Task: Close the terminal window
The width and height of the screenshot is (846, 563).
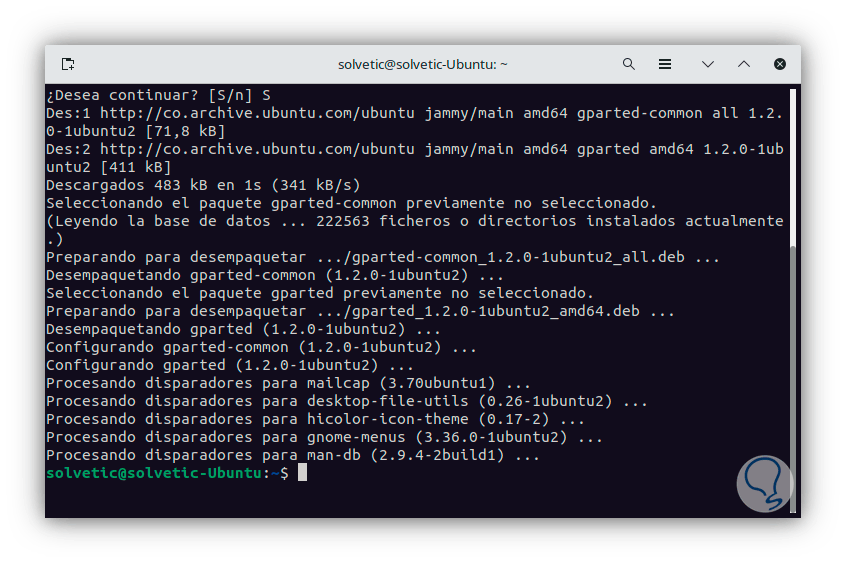Action: coord(780,64)
